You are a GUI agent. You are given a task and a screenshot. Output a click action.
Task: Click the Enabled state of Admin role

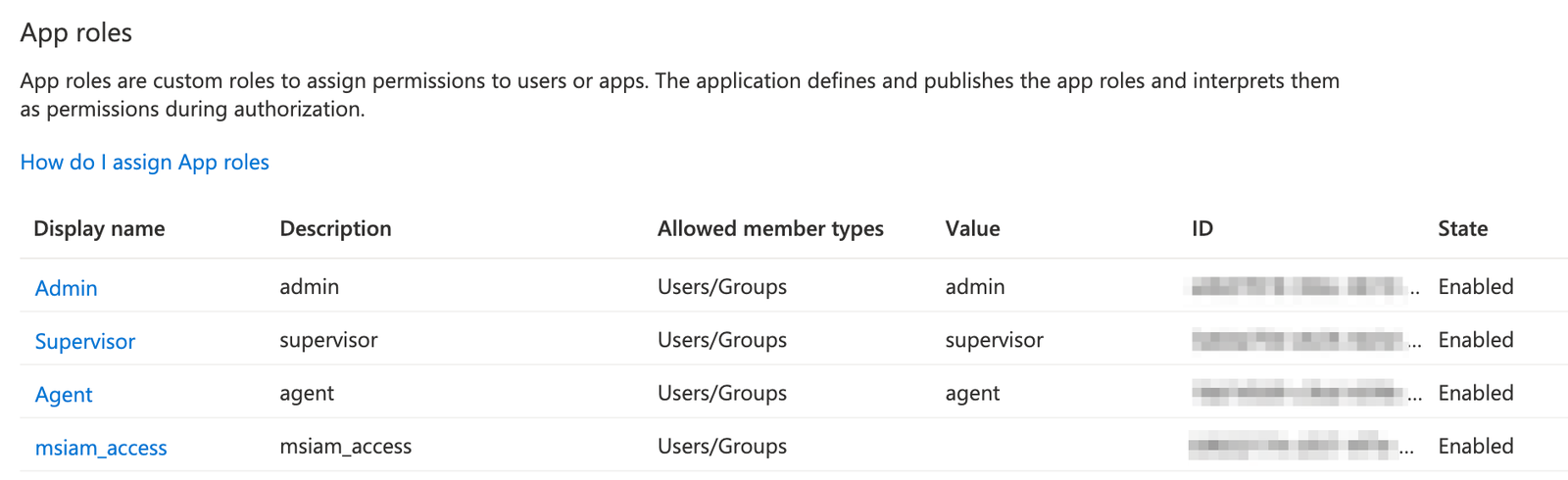pyautogui.click(x=1476, y=287)
